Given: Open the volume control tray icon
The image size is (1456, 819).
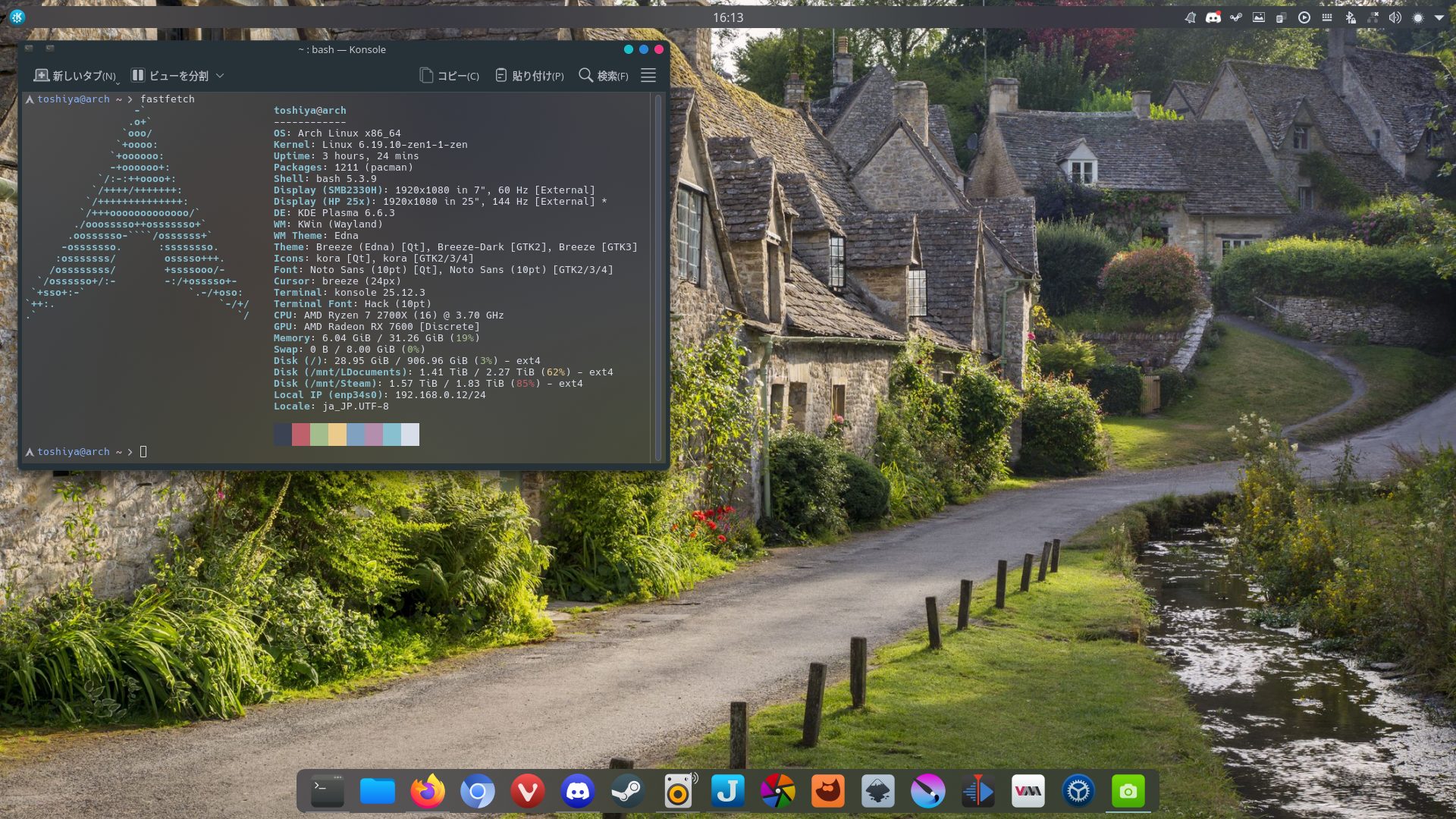Looking at the screenshot, I should (1395, 17).
